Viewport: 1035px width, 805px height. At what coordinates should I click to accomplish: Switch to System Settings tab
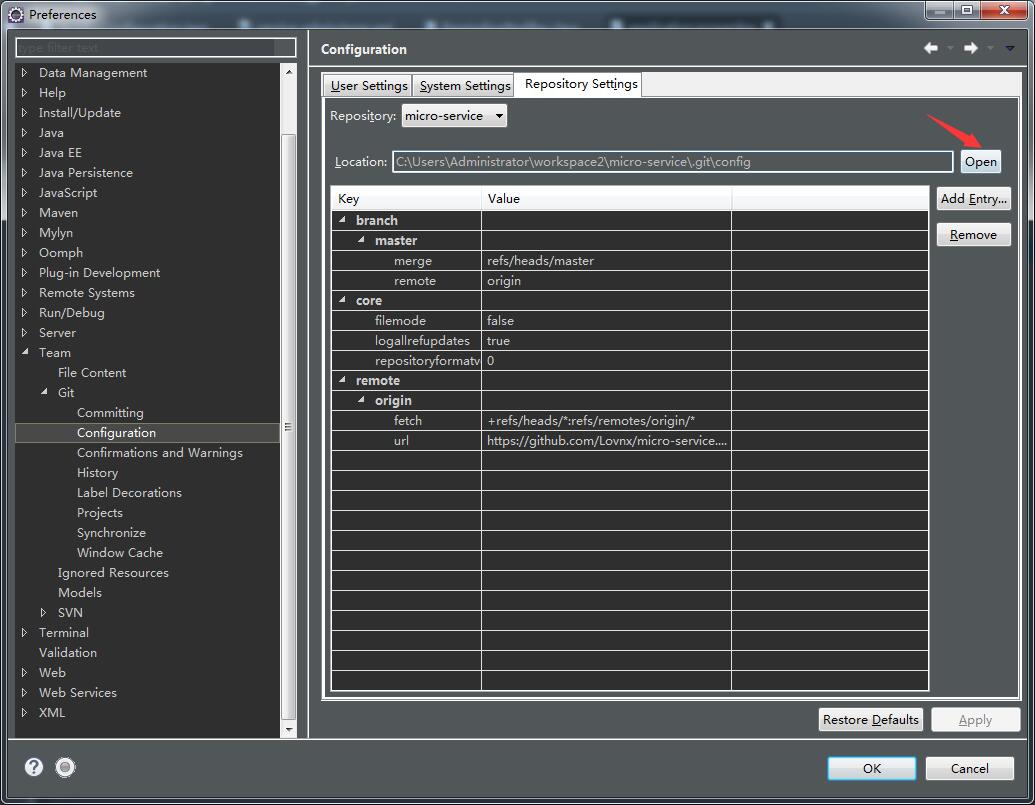[465, 86]
